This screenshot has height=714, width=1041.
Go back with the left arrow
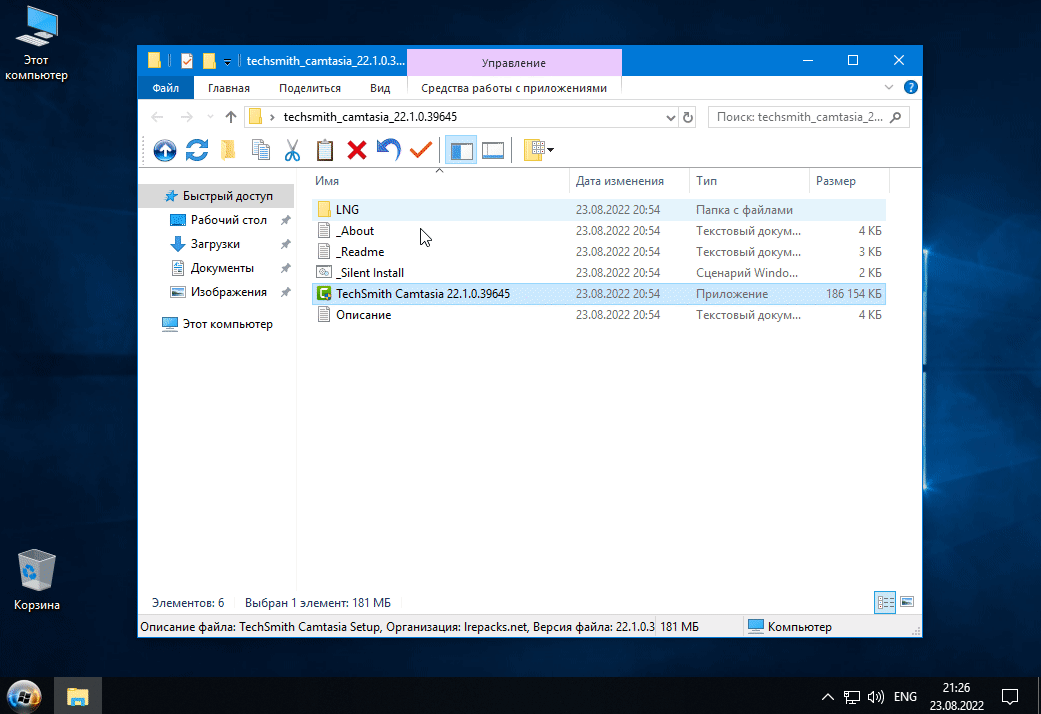tap(157, 117)
